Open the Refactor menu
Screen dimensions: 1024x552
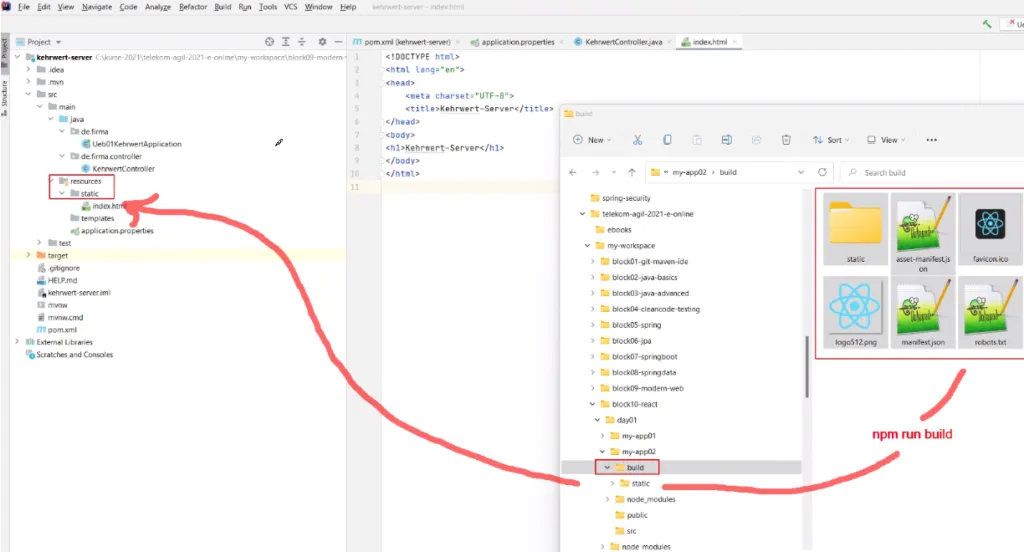tap(193, 7)
